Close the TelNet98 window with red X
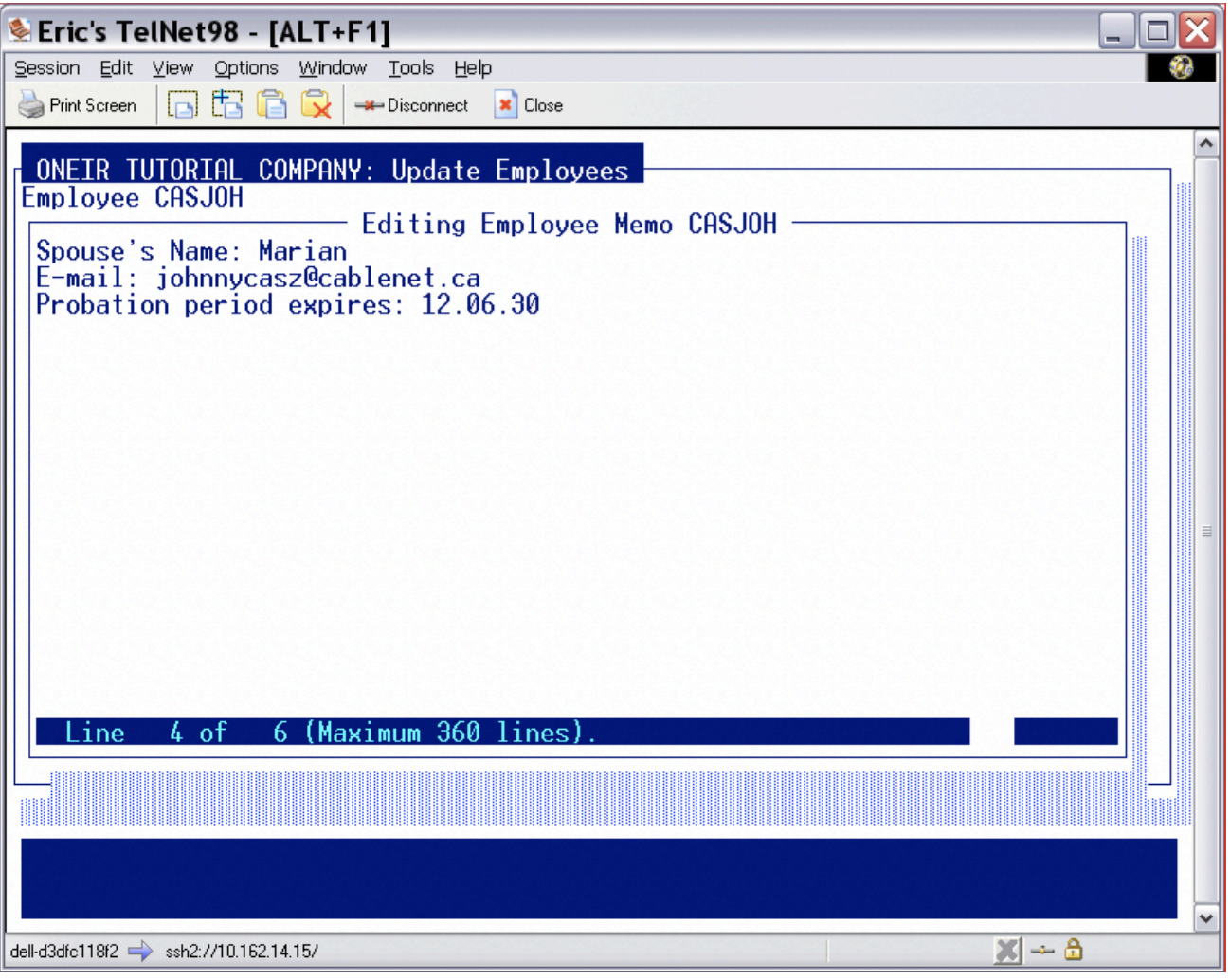 [x=1198, y=31]
